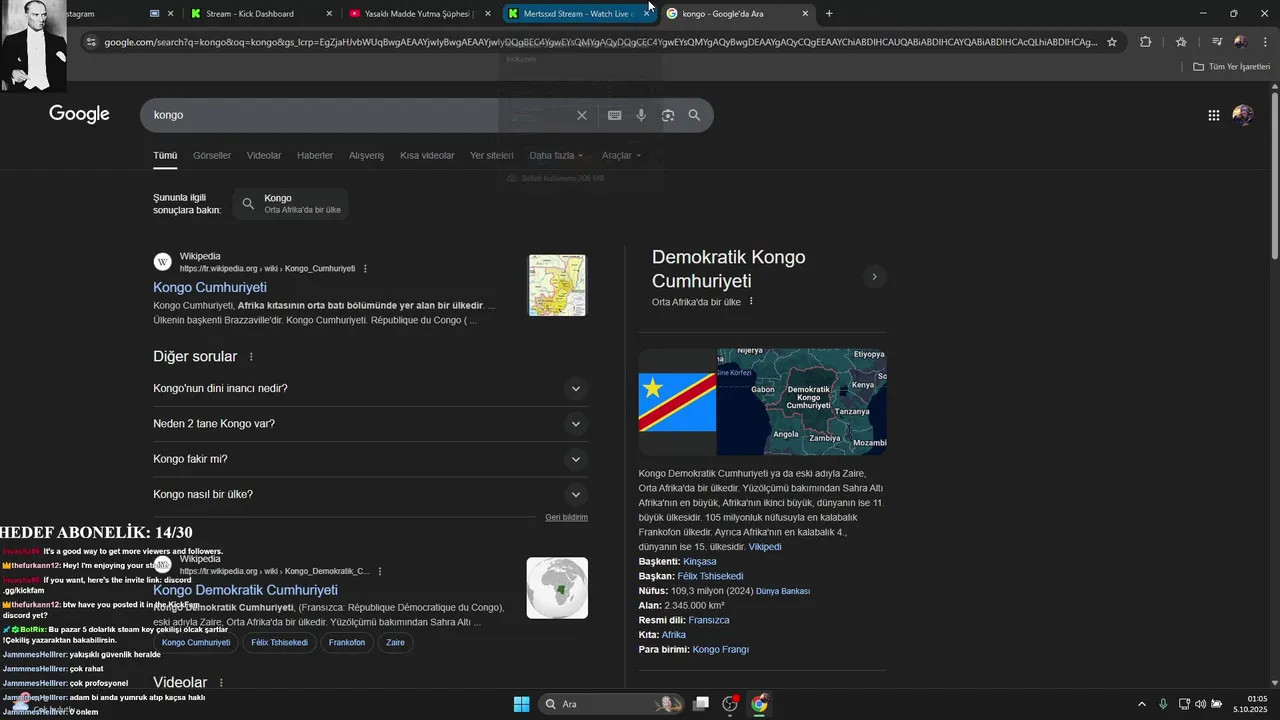
Task: Open more options beside Orta Afrika'da bir ülke
Action: click(x=751, y=302)
